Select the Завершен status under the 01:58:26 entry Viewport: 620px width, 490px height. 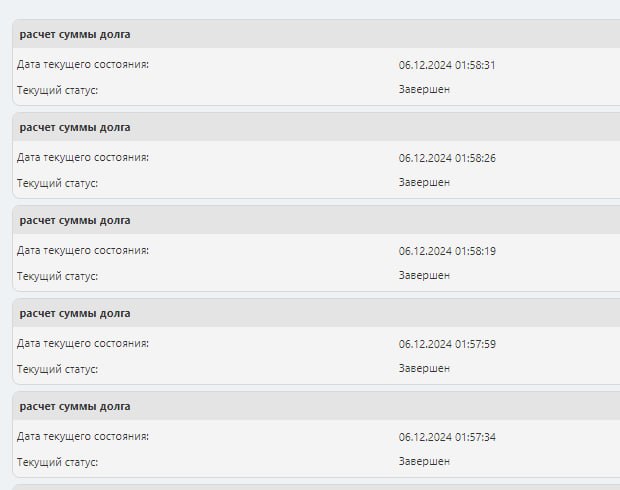[424, 183]
